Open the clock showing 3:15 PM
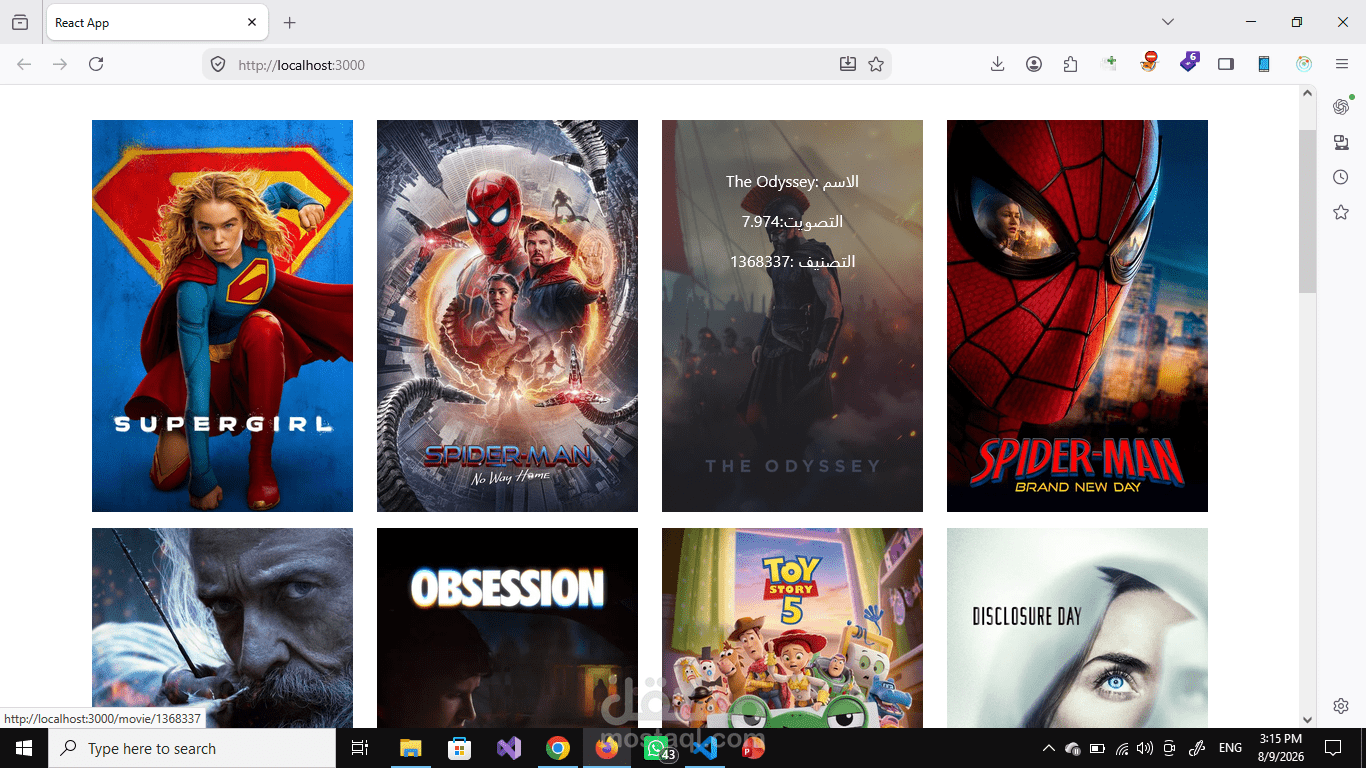The image size is (1366, 768). [x=1279, y=748]
